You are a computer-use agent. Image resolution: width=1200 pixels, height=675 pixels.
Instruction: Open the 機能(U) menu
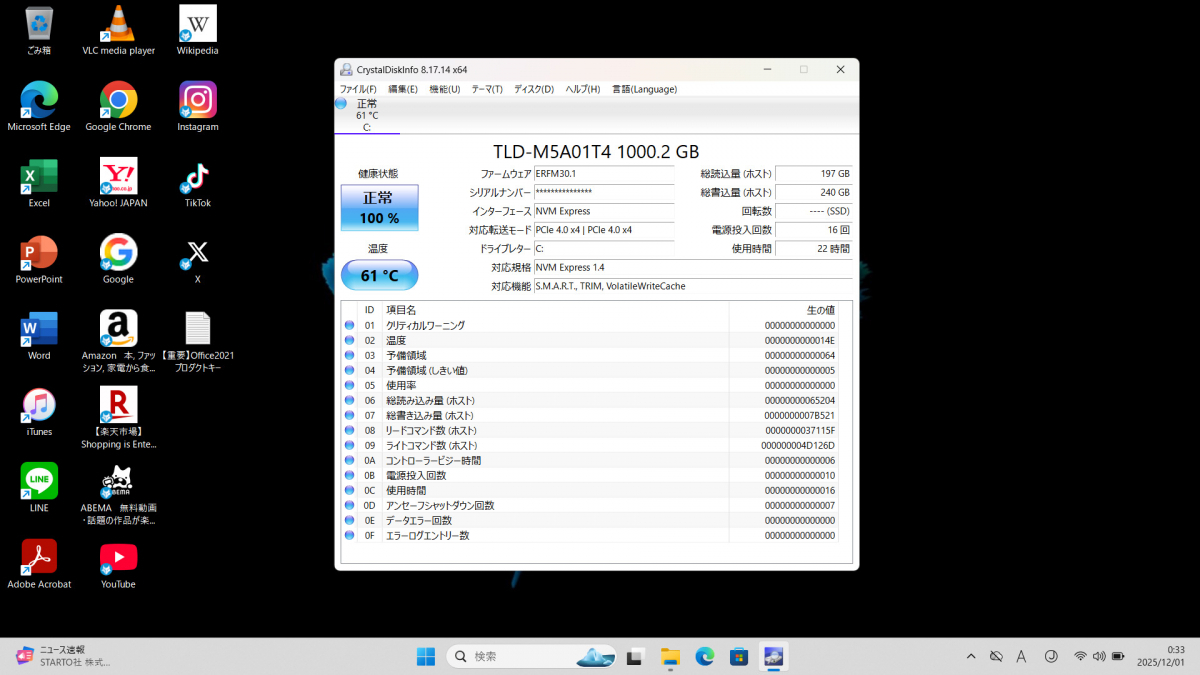(x=444, y=89)
